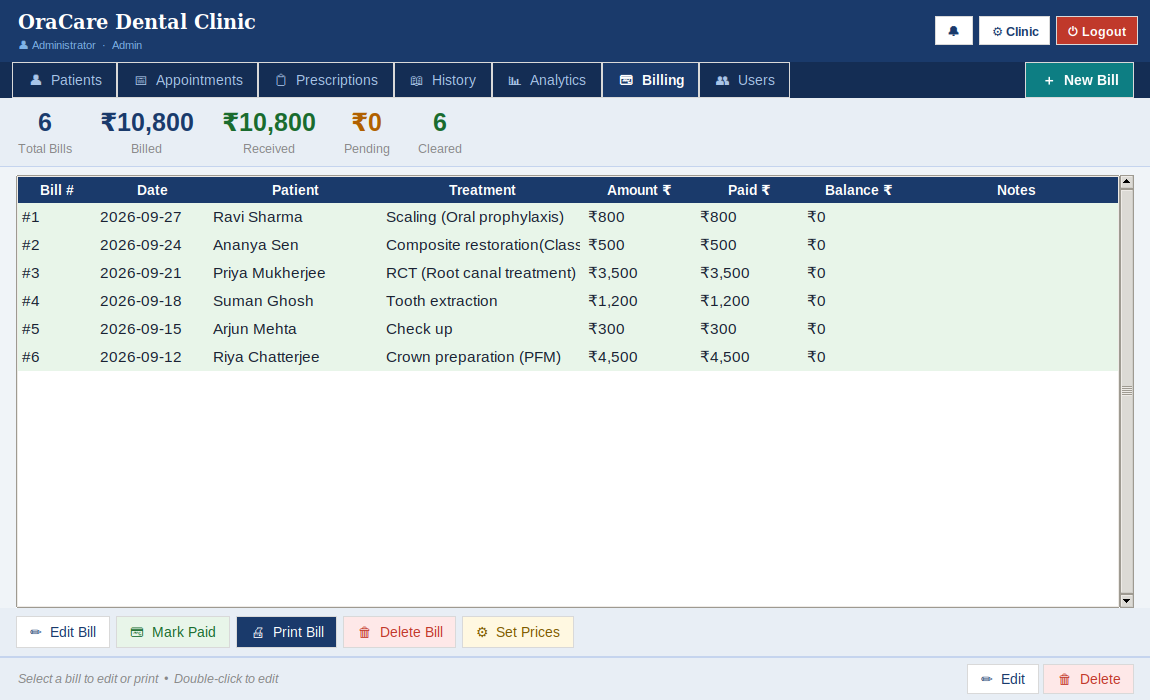Open the Appointments tab
The image size is (1150, 700).
(188, 80)
